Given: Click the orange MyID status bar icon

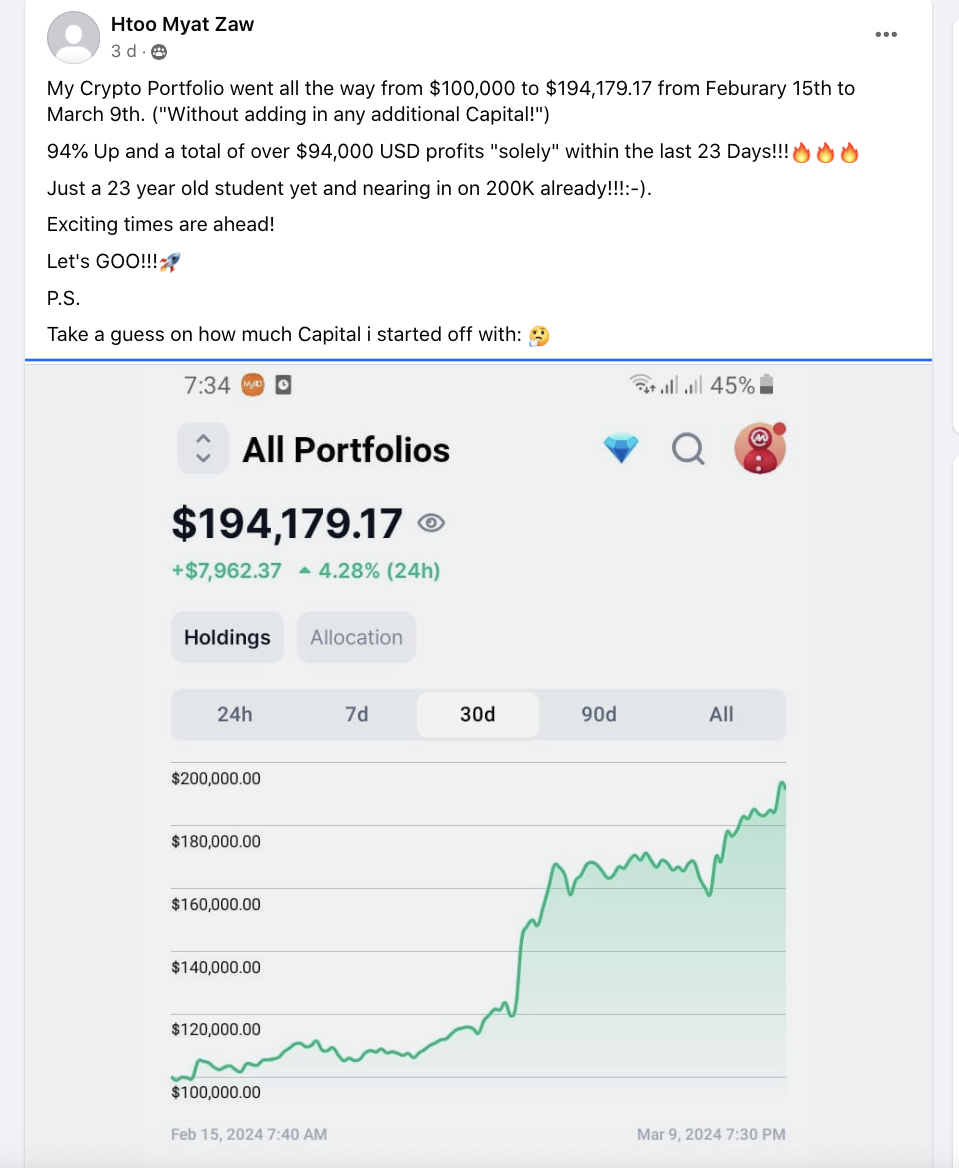Looking at the screenshot, I should [x=253, y=385].
